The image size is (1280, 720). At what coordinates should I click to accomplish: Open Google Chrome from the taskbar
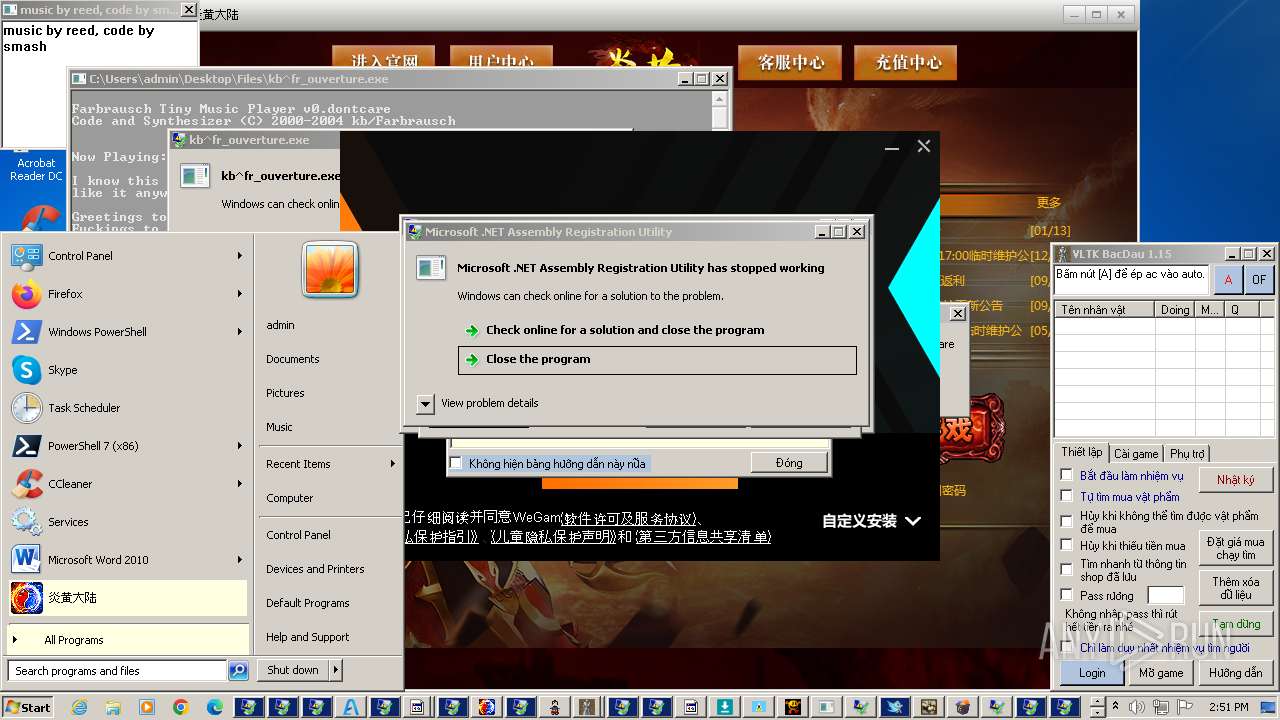point(181,707)
